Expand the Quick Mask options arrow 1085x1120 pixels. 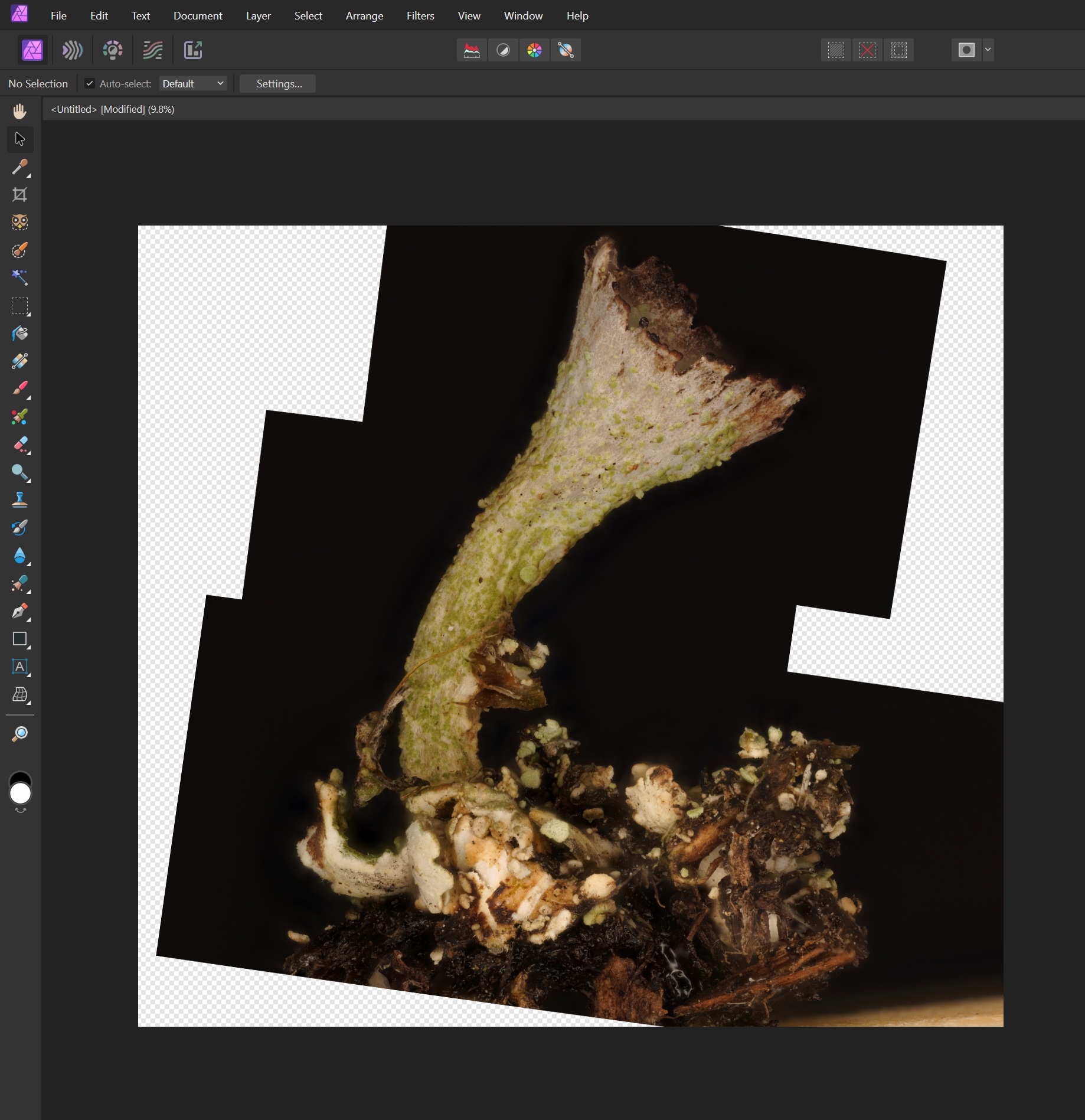point(988,50)
